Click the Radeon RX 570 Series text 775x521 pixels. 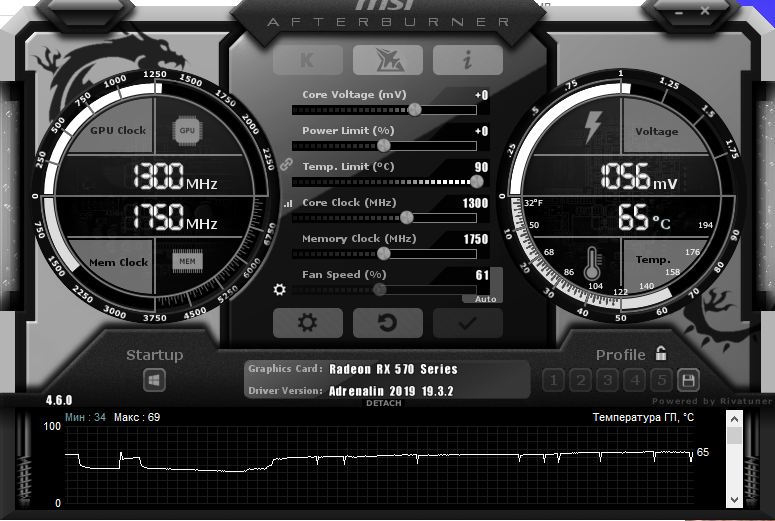(393, 369)
